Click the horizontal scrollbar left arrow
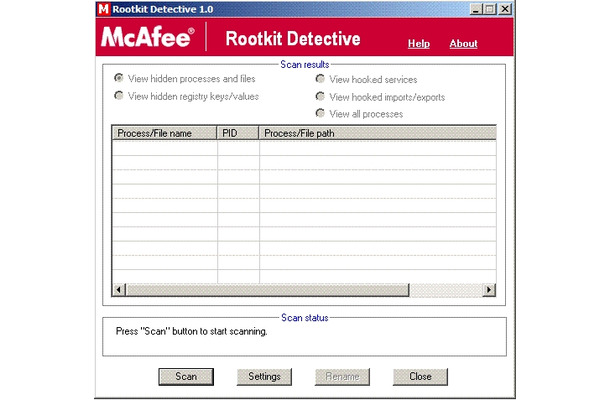 (x=119, y=290)
